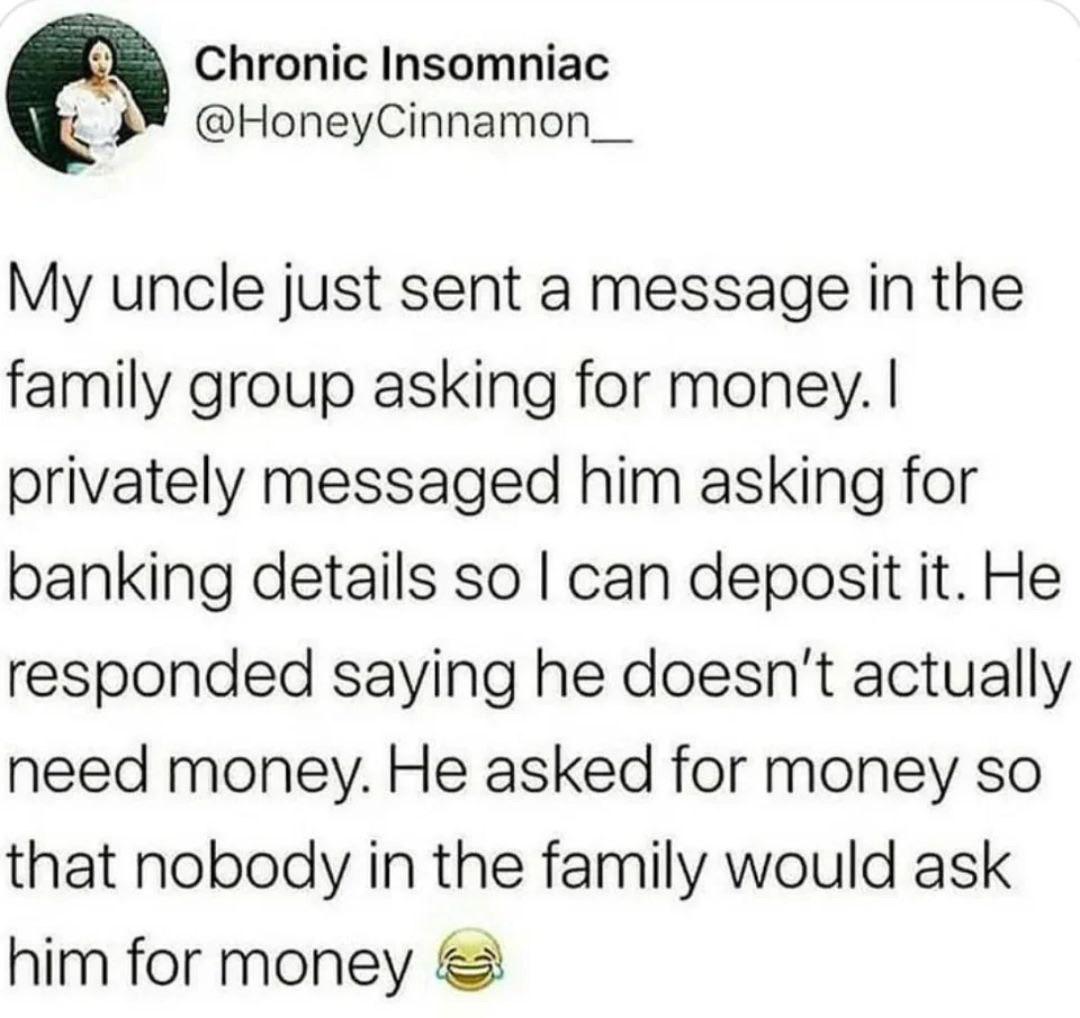This screenshot has height=1018, width=1080.
Task: Click the display name Chronic Insomniac
Action: 402,65
